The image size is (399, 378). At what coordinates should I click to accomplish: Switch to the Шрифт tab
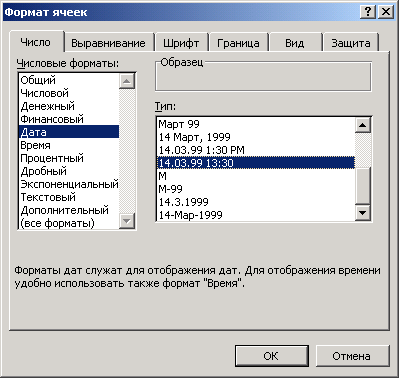tap(181, 43)
